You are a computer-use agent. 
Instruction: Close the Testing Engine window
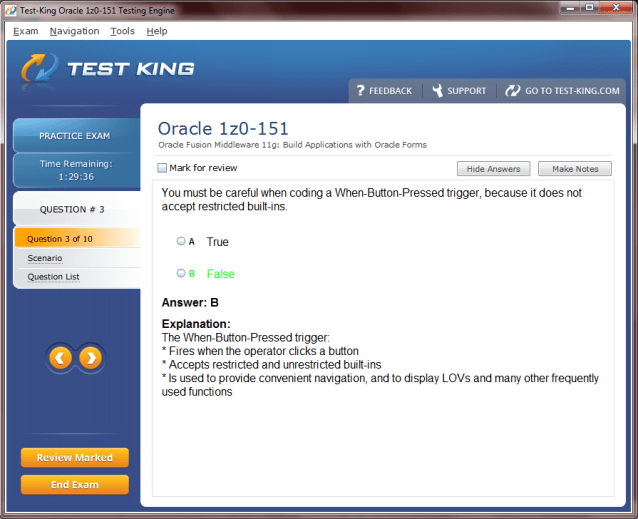point(616,8)
